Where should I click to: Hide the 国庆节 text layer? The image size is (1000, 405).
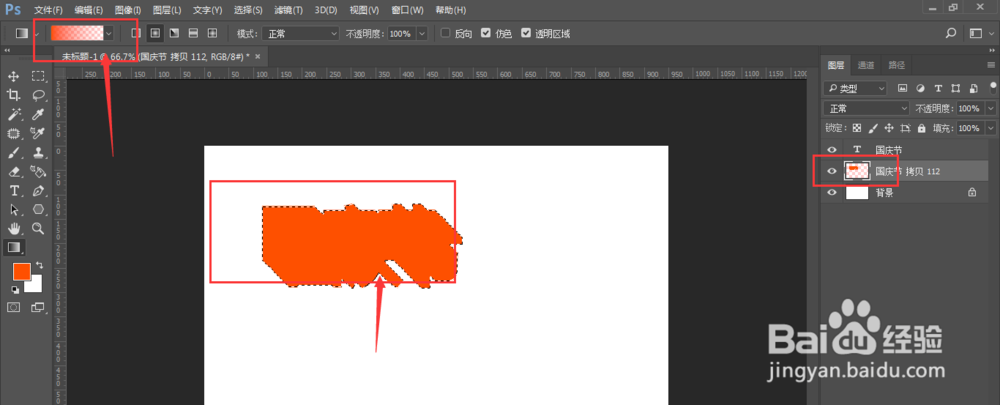coord(831,150)
